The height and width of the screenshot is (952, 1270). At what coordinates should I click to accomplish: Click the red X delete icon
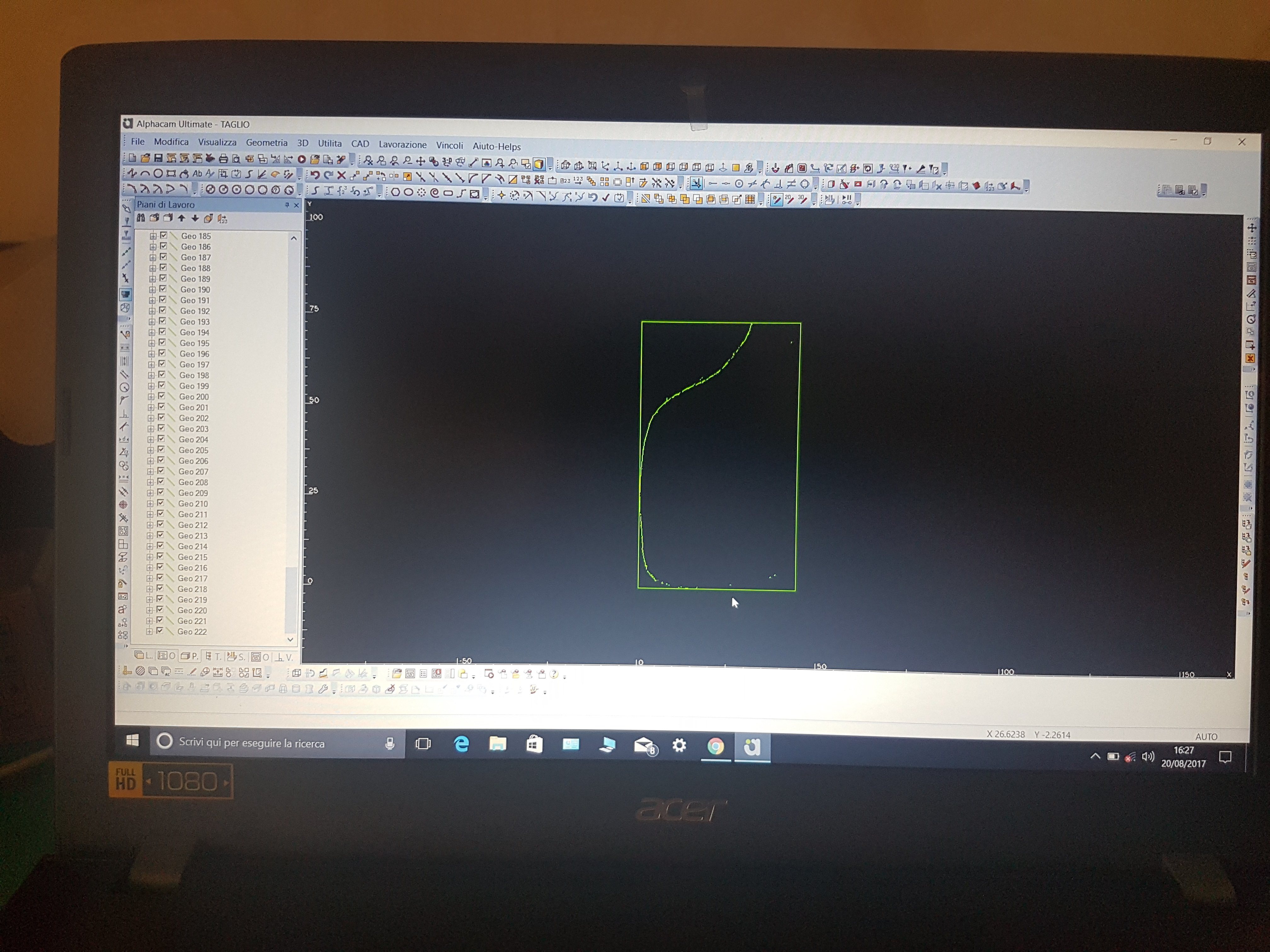coord(341,175)
